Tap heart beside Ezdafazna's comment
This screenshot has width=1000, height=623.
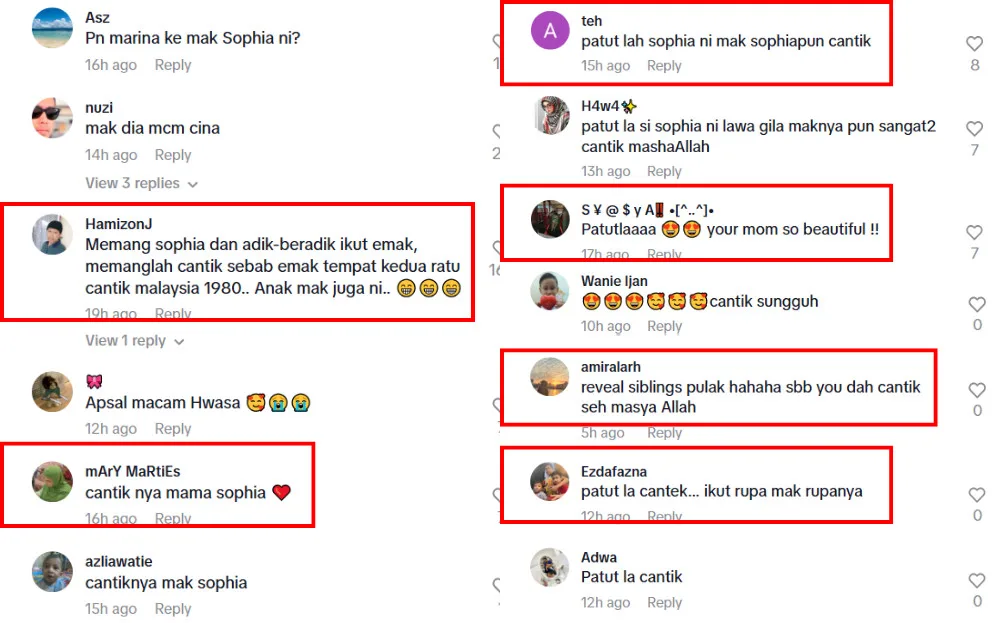(976, 494)
